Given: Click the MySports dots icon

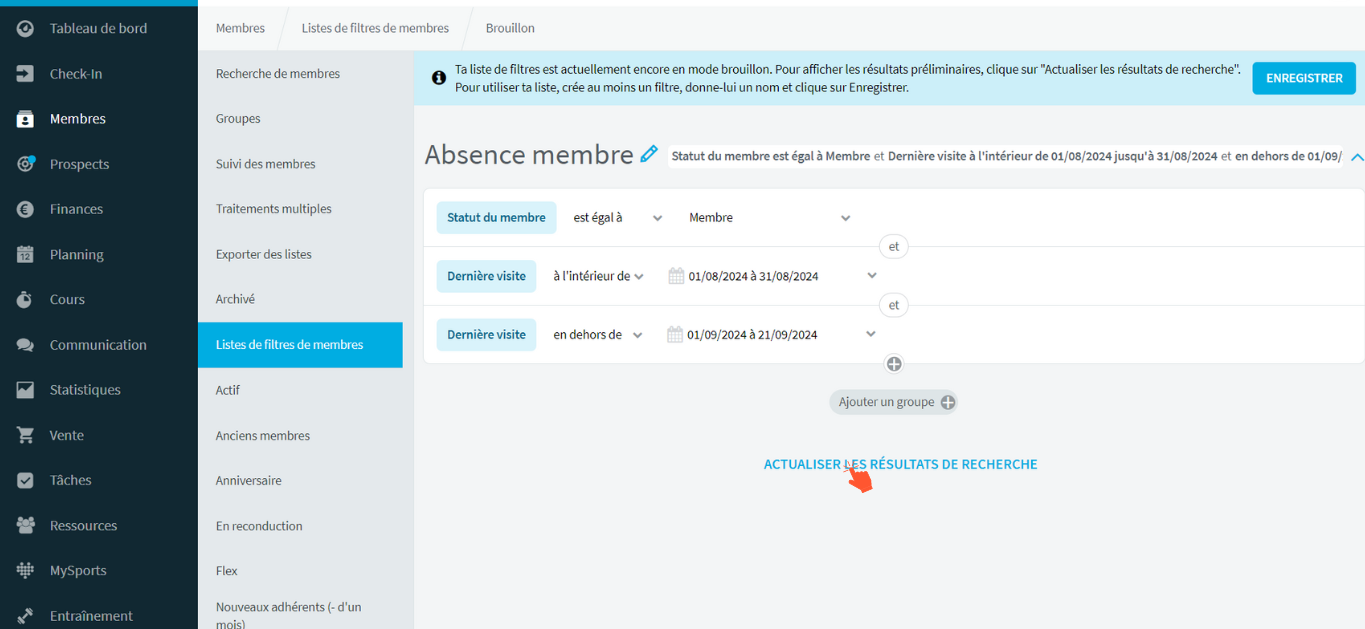Looking at the screenshot, I should [25, 571].
